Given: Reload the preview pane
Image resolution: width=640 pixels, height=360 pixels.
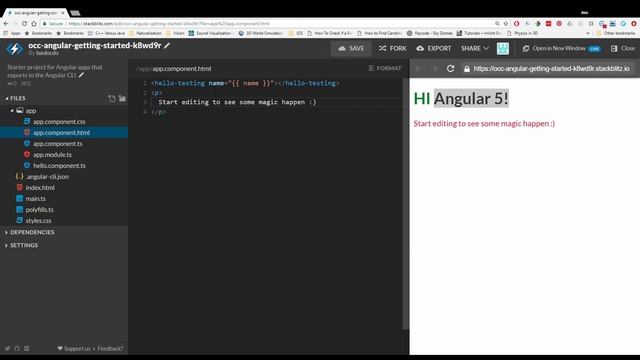Looking at the screenshot, I should (450, 69).
